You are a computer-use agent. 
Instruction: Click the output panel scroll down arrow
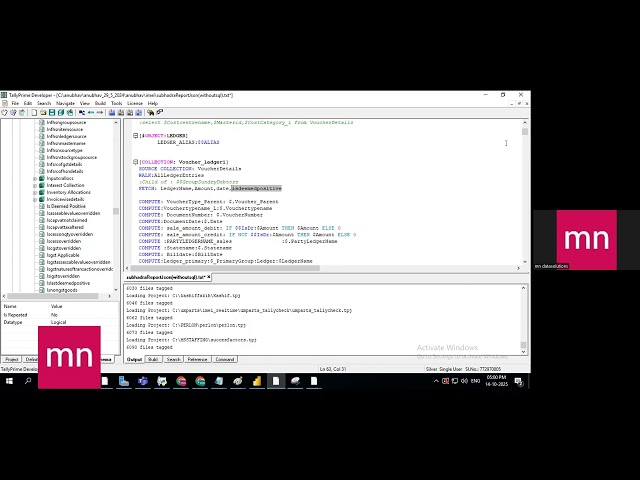[524, 352]
